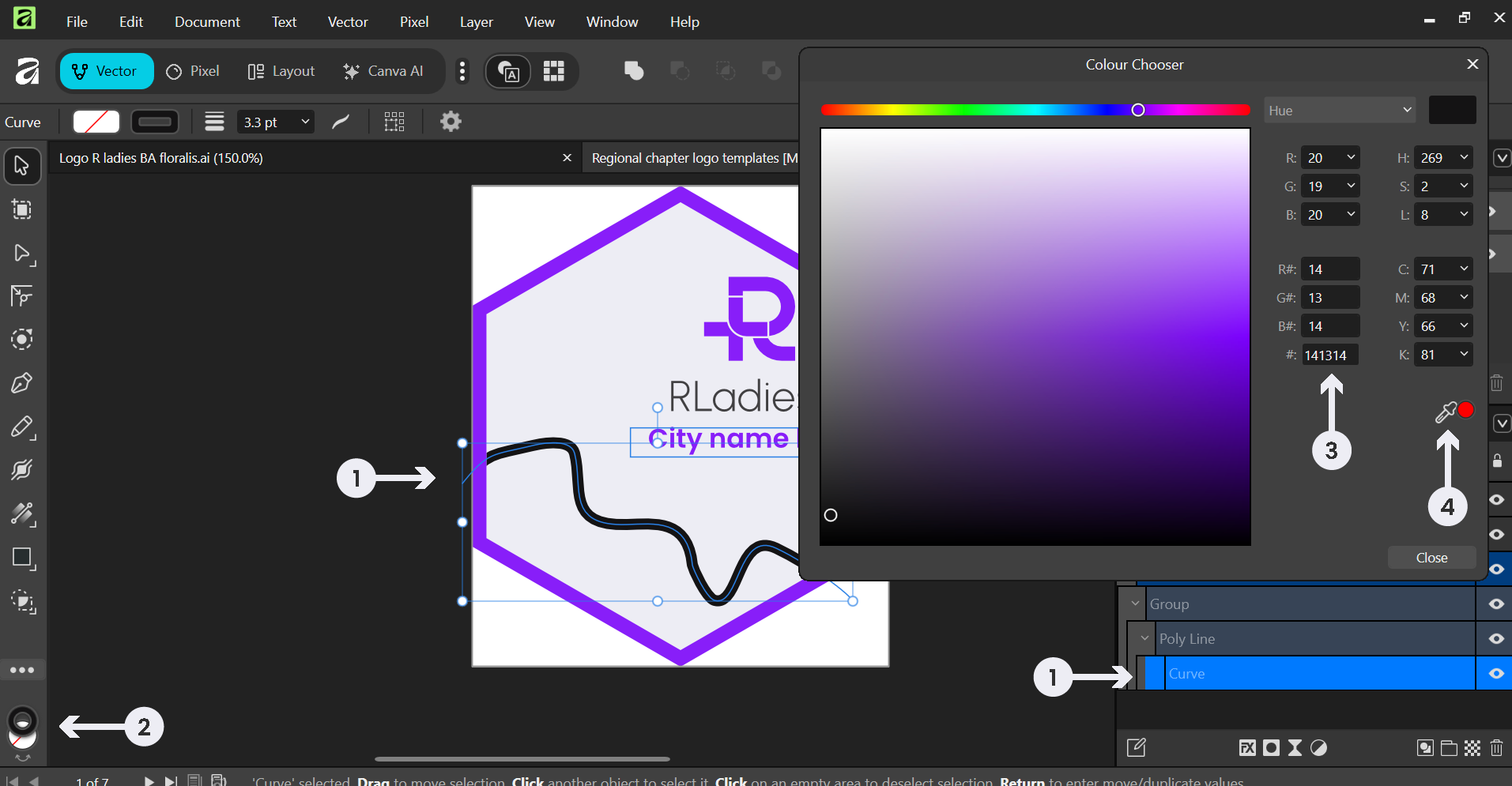
Task: Click the grid layout icon in top toolbar
Action: (x=554, y=71)
